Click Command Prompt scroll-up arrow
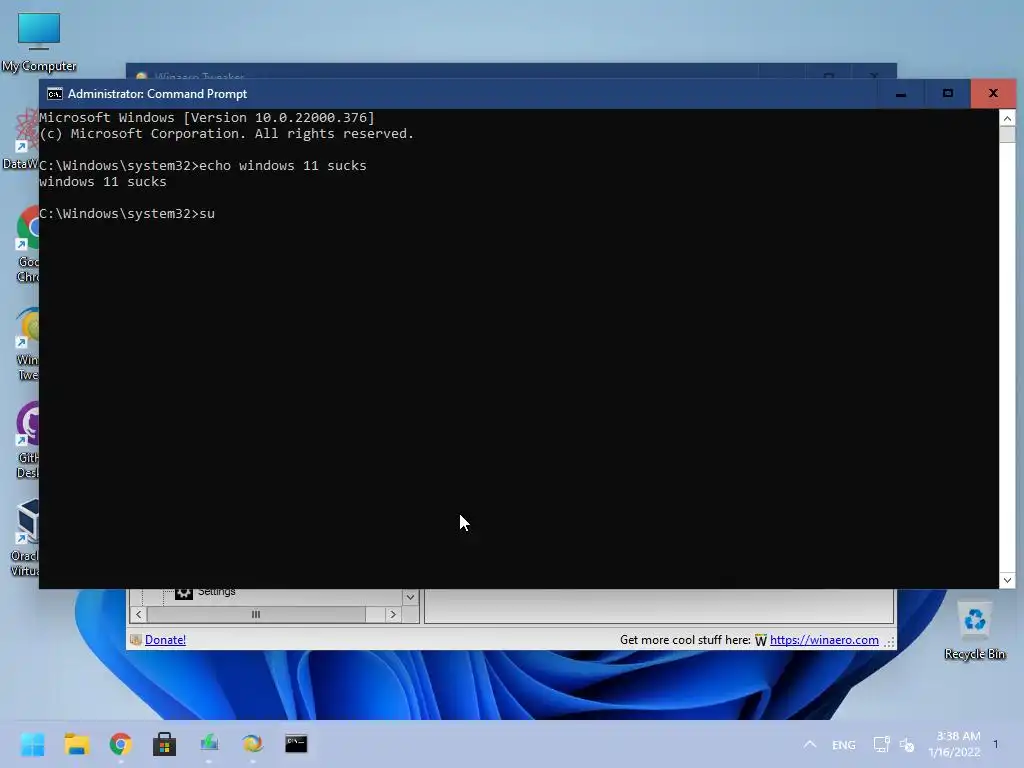This screenshot has width=1024, height=768. (1007, 118)
